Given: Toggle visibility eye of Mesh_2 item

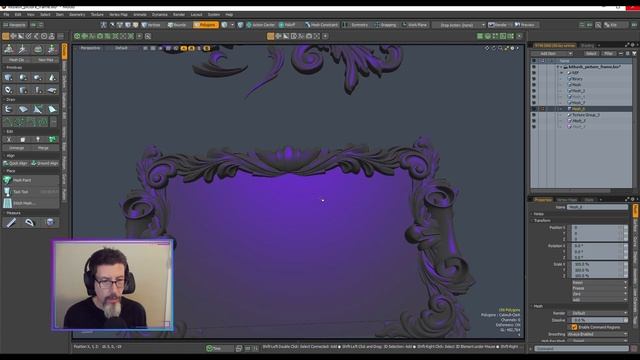Looking at the screenshot, I should click(x=534, y=91).
